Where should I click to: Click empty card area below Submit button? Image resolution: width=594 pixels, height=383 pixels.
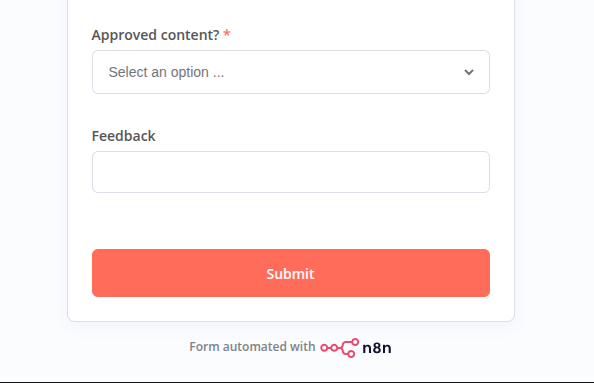click(x=291, y=309)
